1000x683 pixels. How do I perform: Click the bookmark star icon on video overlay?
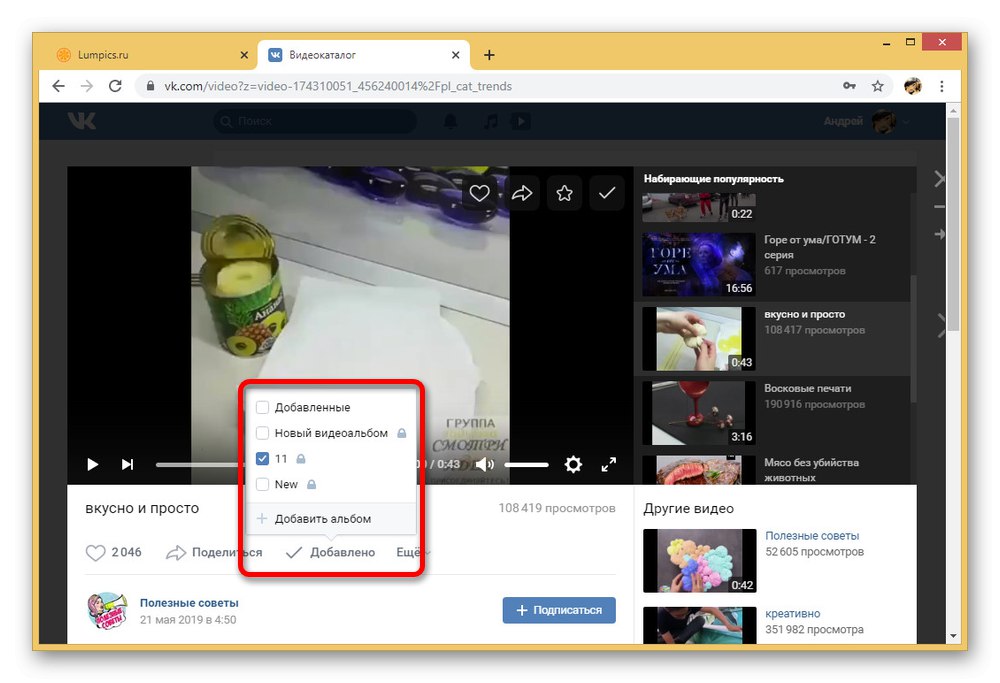[564, 193]
